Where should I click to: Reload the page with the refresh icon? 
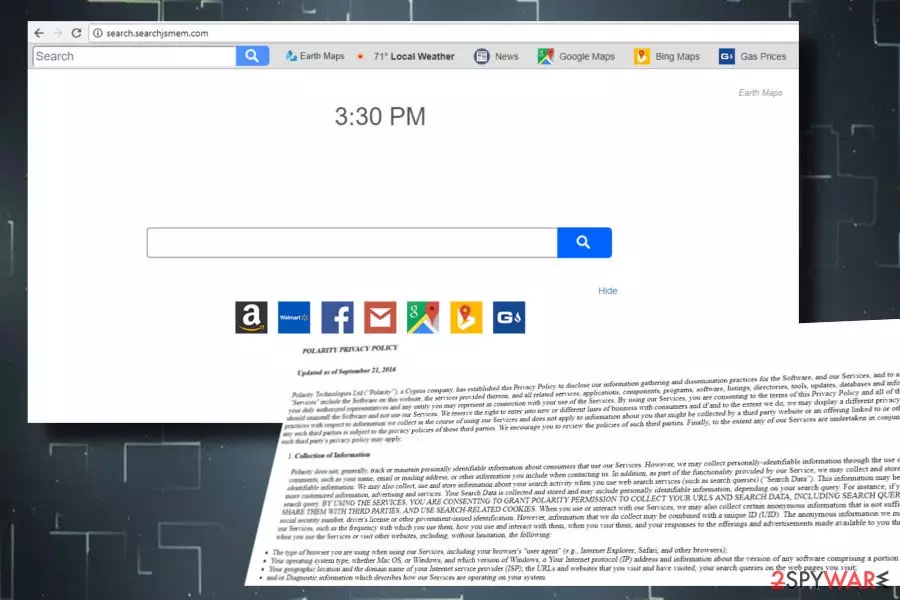point(76,33)
